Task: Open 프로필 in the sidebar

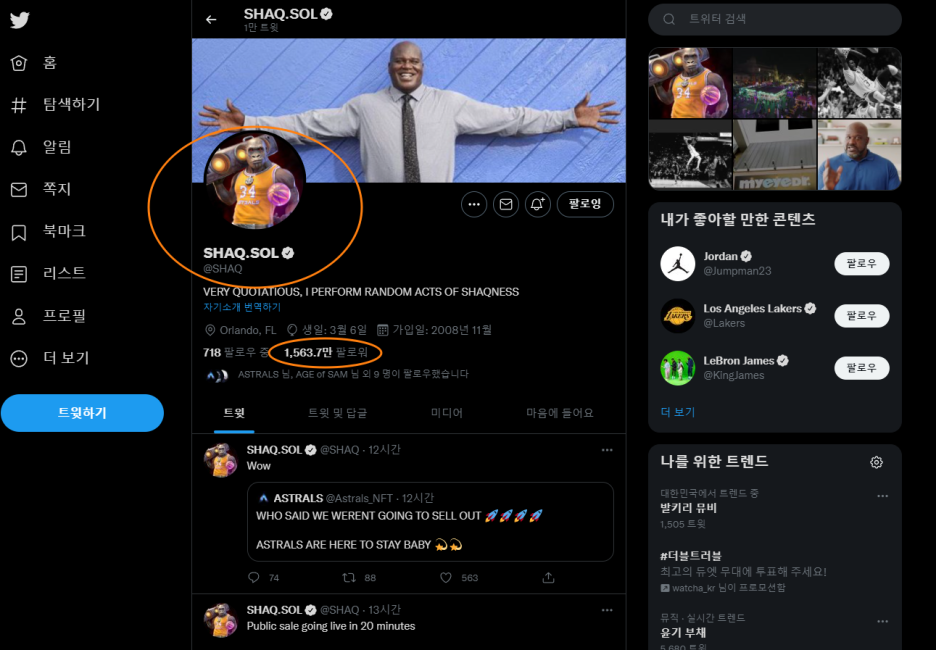Action: 48,316
